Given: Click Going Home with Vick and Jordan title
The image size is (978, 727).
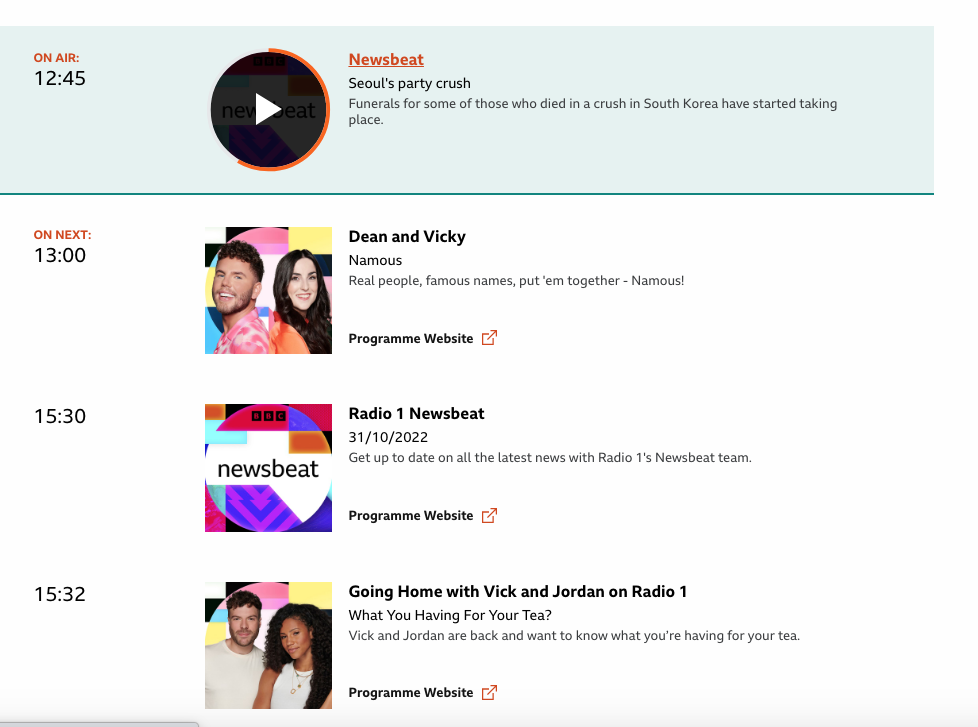Looking at the screenshot, I should (x=518, y=592).
